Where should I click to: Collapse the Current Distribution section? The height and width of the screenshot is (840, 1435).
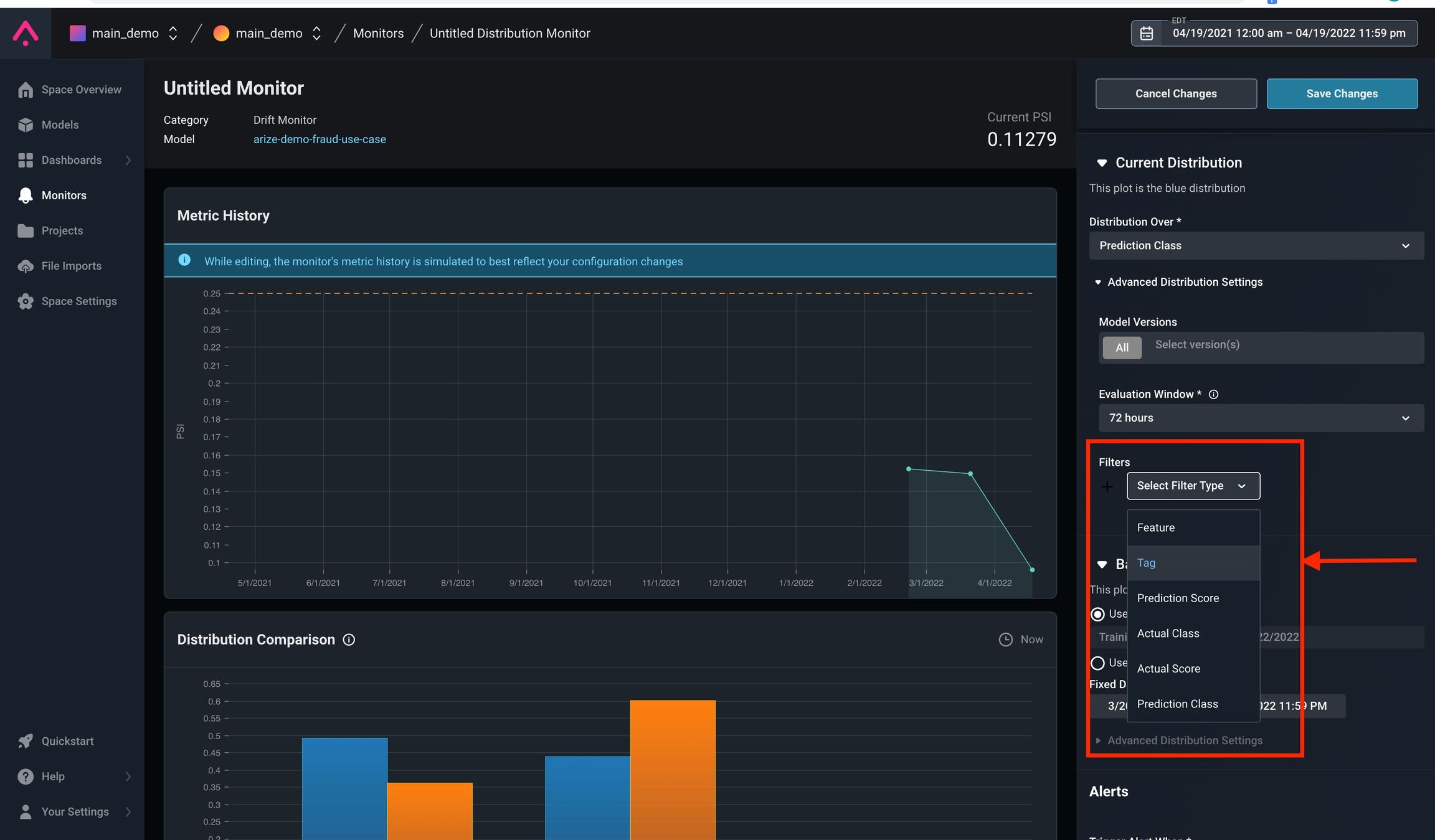pyautogui.click(x=1102, y=163)
